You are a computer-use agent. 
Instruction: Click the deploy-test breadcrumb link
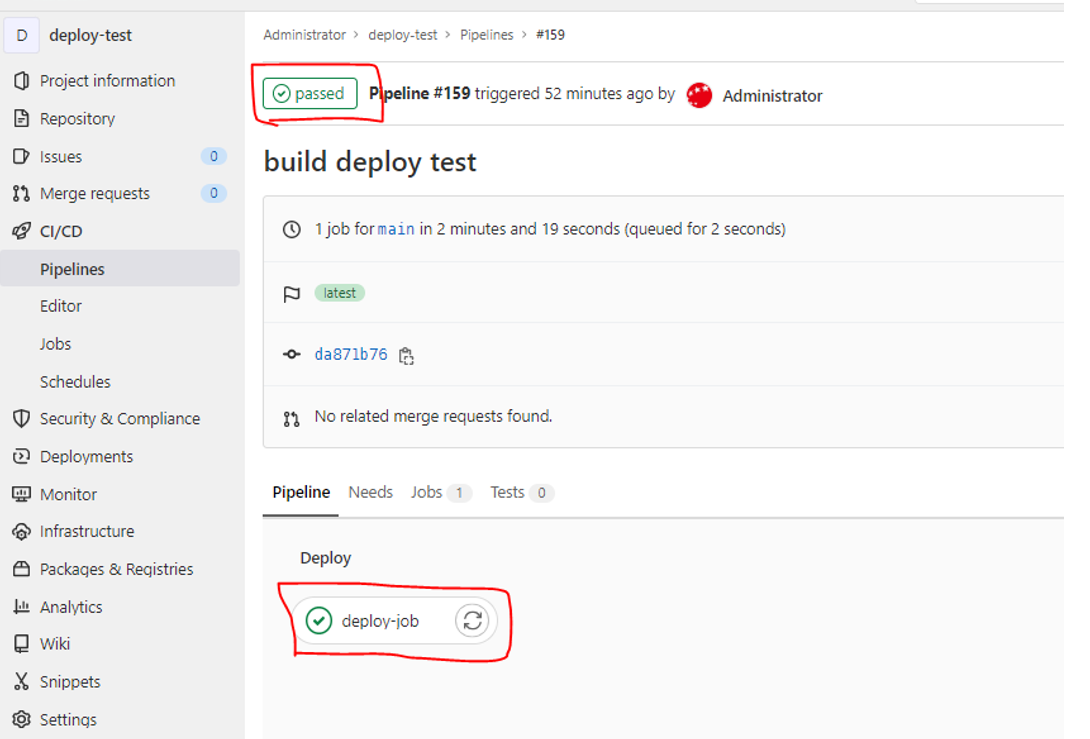coord(402,35)
